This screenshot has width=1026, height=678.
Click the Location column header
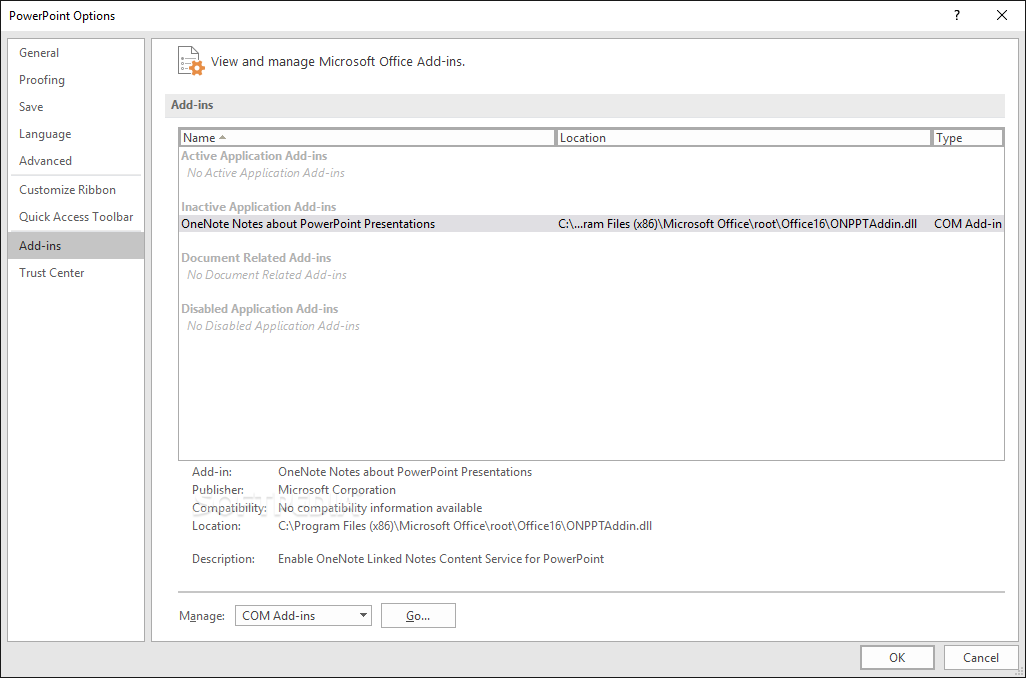point(743,137)
